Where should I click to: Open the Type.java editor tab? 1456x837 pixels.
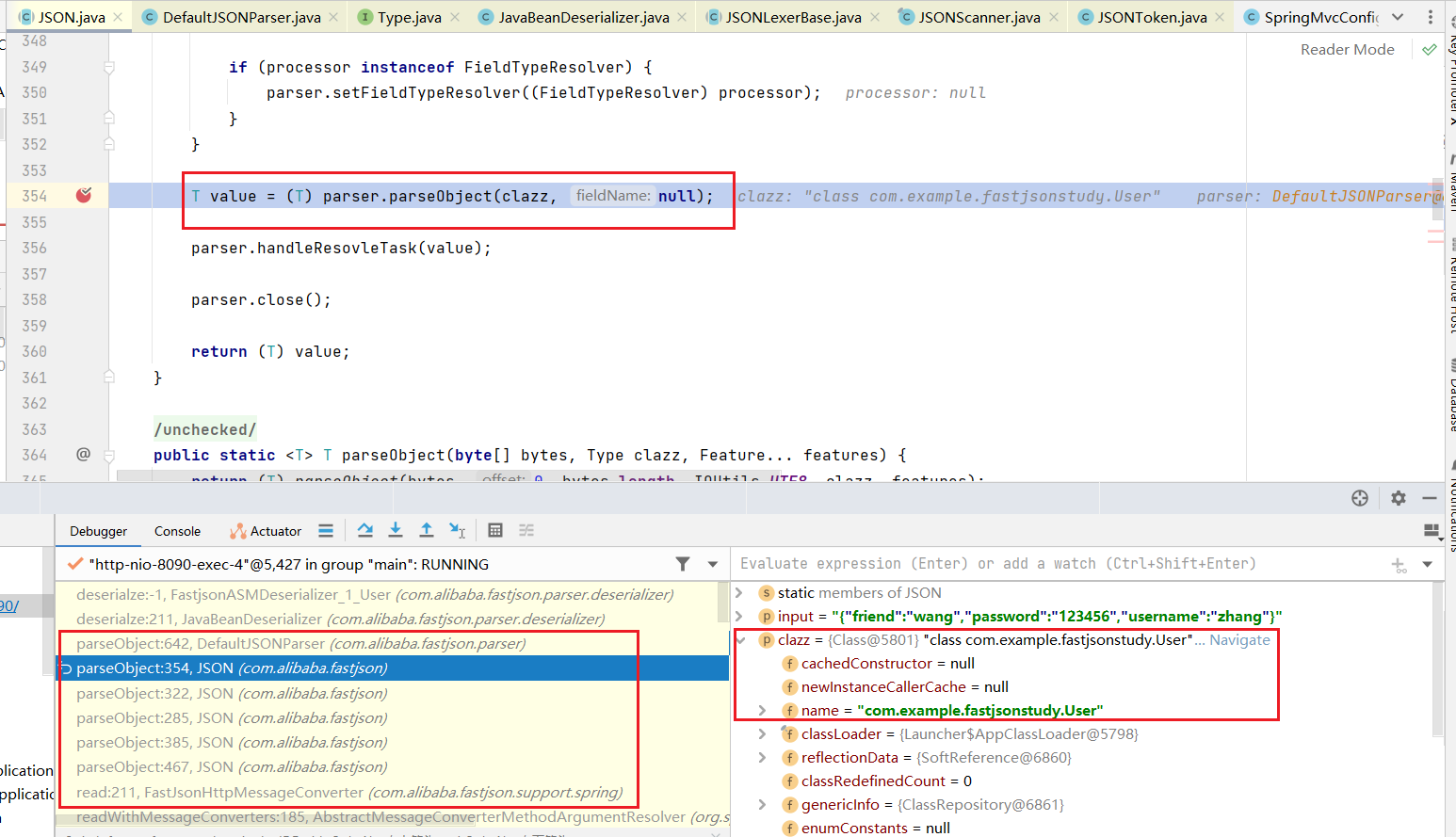(x=409, y=17)
